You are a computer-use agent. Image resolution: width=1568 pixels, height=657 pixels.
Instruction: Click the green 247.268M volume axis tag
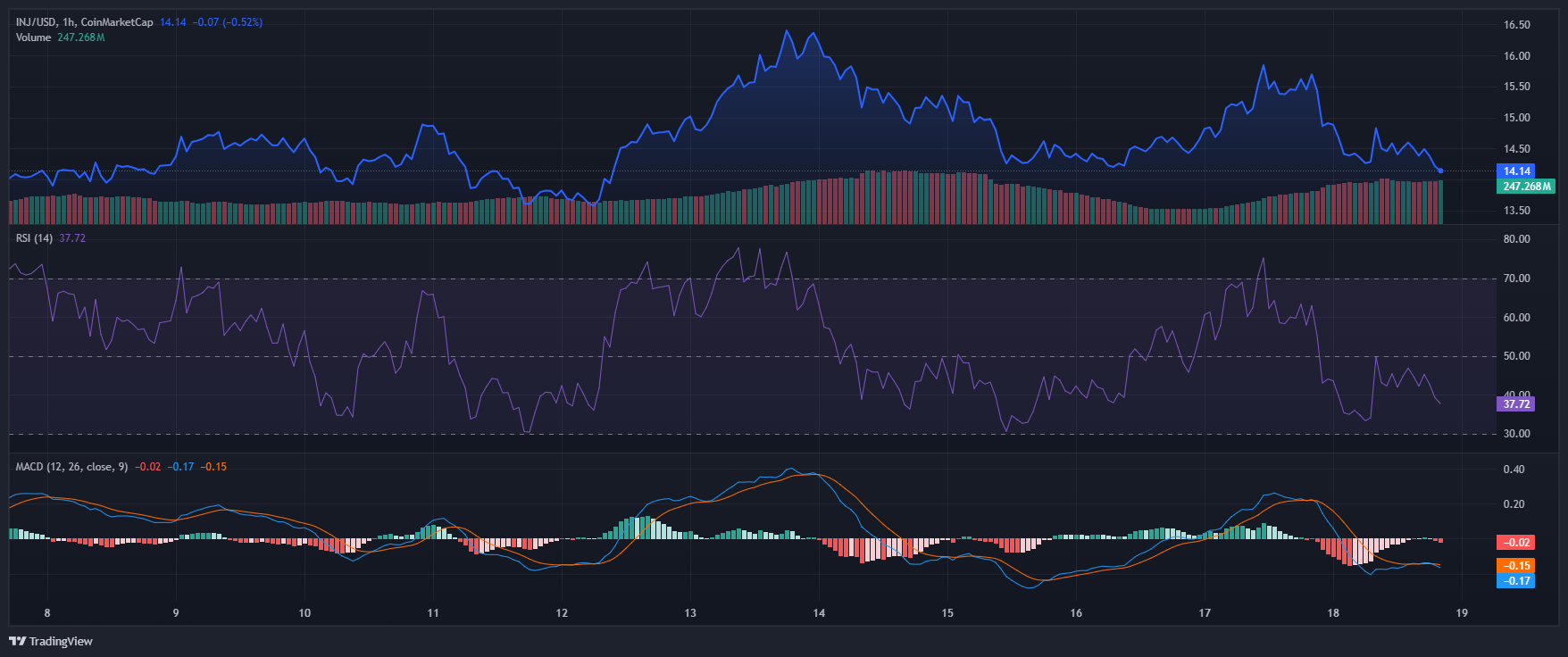pyautogui.click(x=1526, y=187)
